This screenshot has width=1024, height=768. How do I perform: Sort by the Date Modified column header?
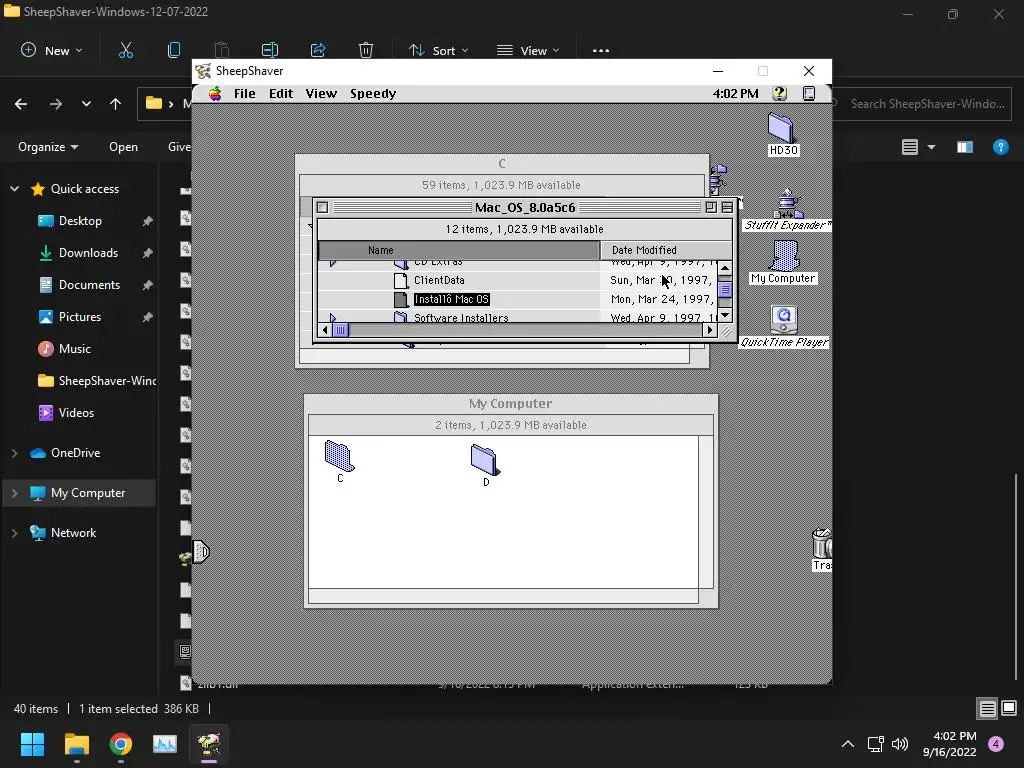pos(665,250)
